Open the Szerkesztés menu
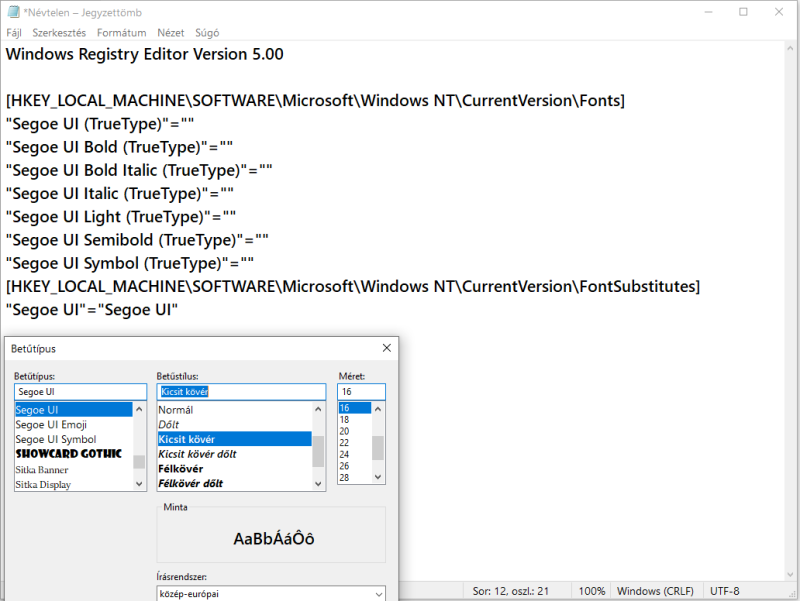Viewport: 800px width, 601px height. [59, 33]
